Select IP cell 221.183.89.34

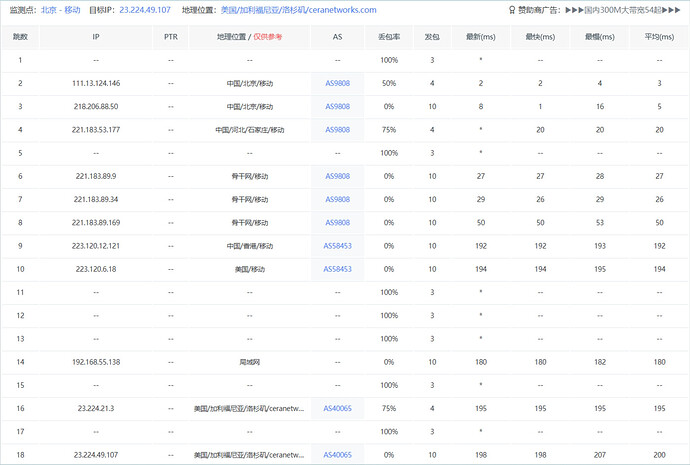96,199
